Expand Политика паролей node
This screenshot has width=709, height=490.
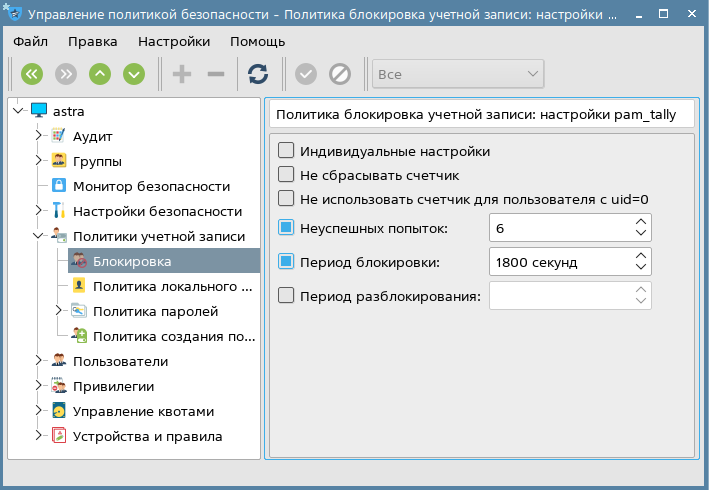click(58, 310)
